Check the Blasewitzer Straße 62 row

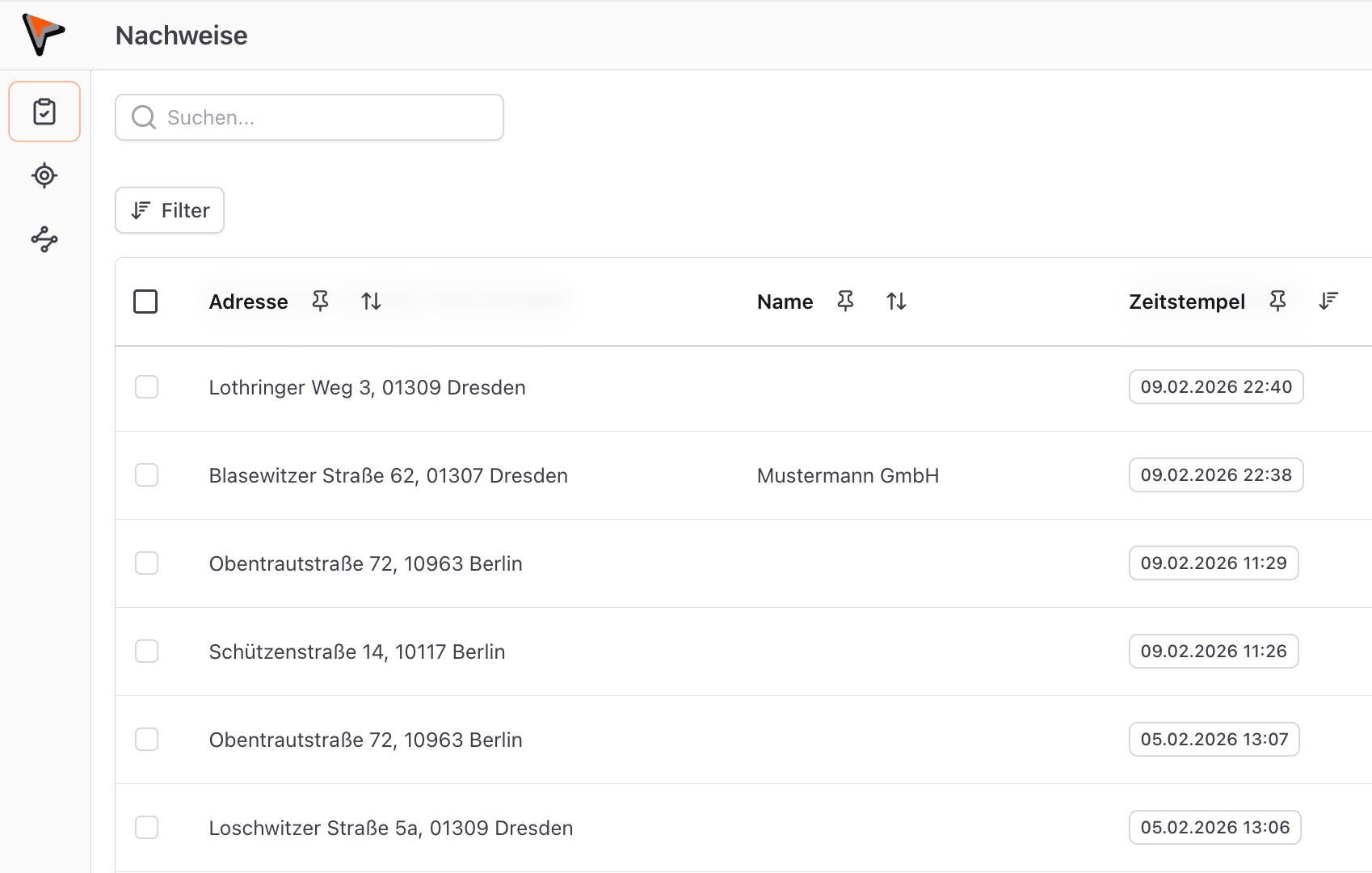click(146, 475)
